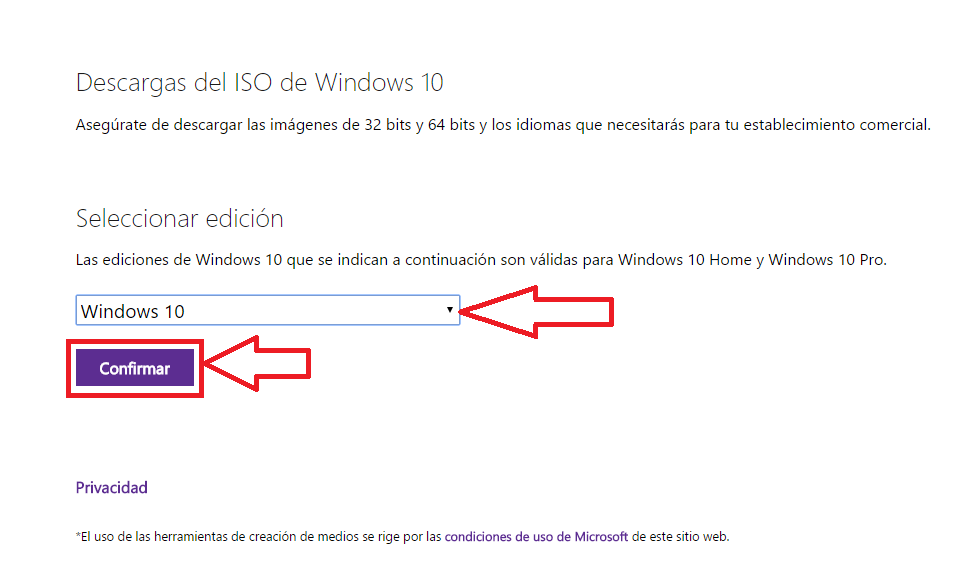979x569 pixels.
Task: Click the '32 bits' text
Action: click(x=388, y=125)
